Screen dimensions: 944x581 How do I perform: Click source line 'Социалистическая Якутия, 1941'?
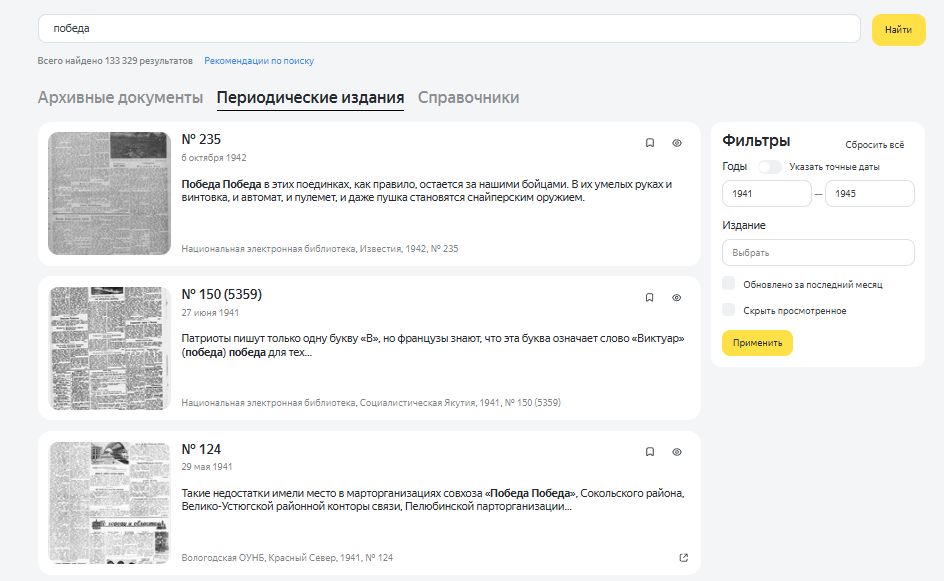pyautogui.click(x=430, y=402)
